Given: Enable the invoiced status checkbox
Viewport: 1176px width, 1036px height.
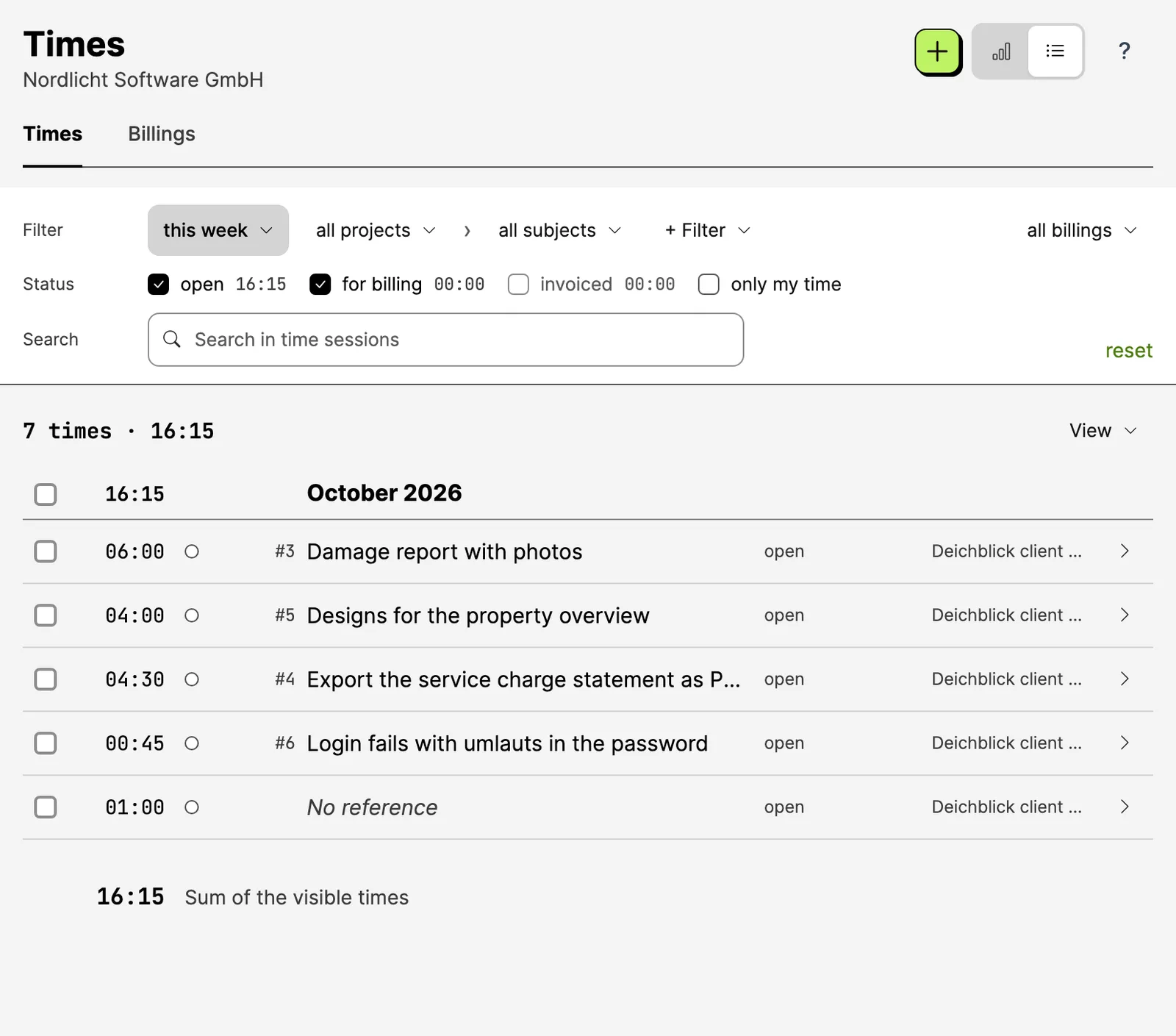Looking at the screenshot, I should click(x=518, y=285).
